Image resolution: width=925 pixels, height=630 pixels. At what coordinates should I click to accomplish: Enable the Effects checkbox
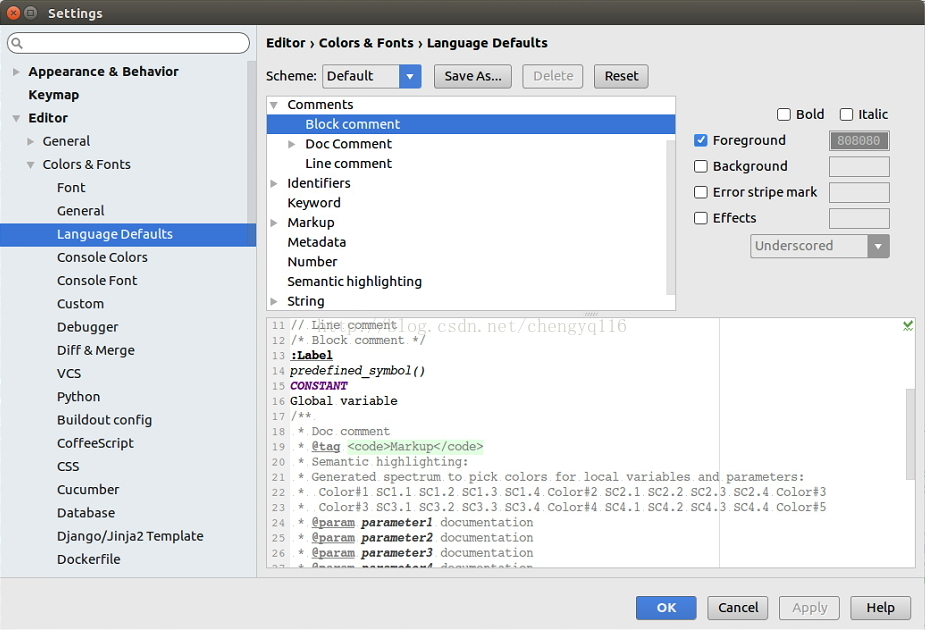tap(700, 218)
